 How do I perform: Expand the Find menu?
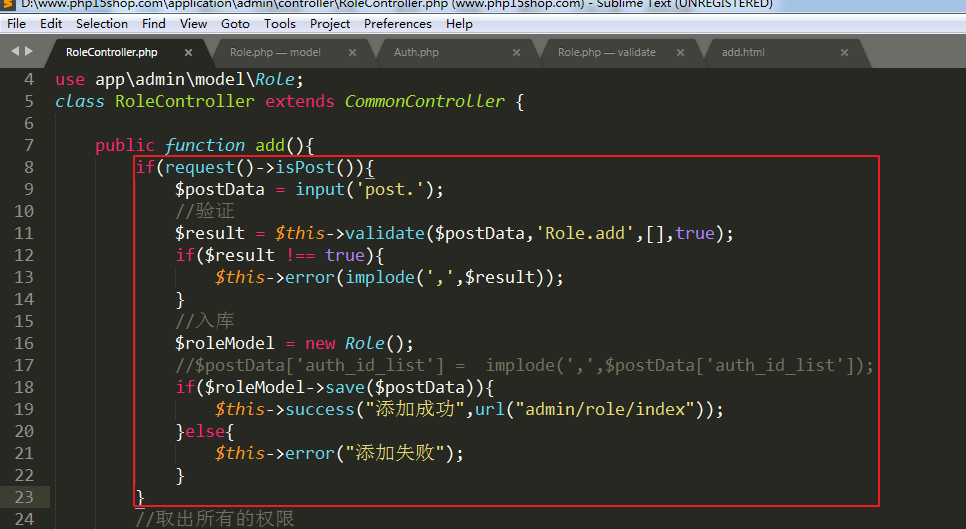coord(154,23)
